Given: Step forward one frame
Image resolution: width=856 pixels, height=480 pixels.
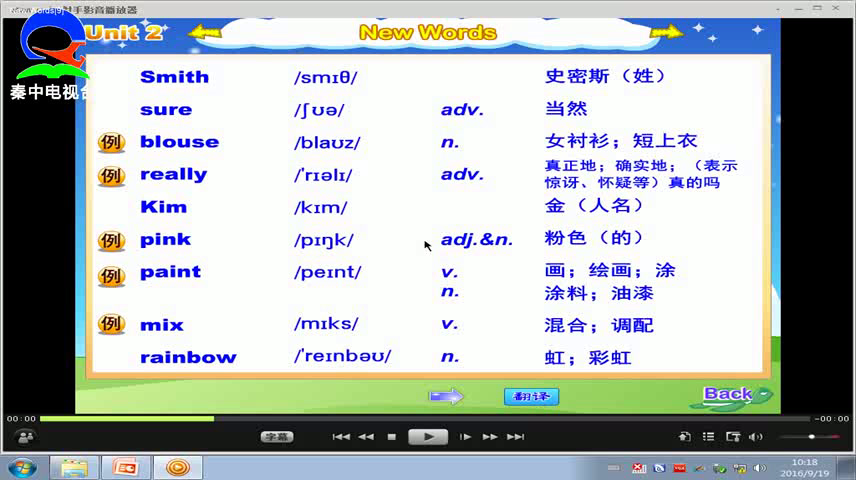Looking at the screenshot, I should pyautogui.click(x=465, y=437).
